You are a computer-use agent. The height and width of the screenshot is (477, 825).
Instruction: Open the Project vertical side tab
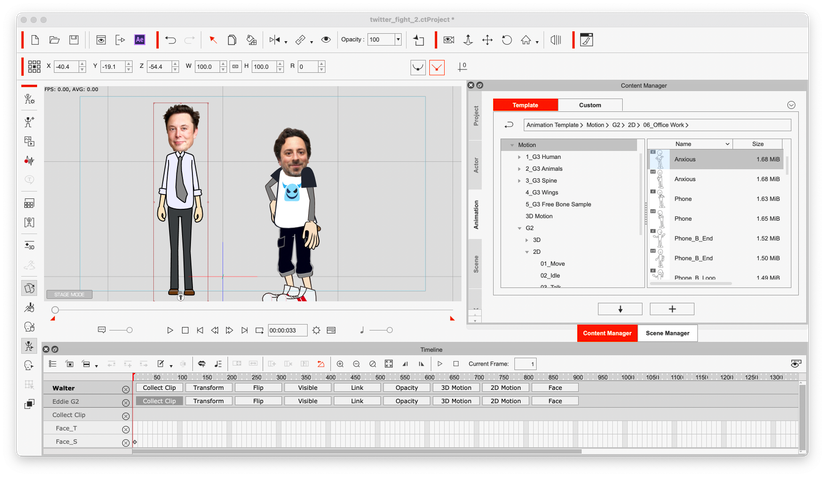(x=476, y=116)
